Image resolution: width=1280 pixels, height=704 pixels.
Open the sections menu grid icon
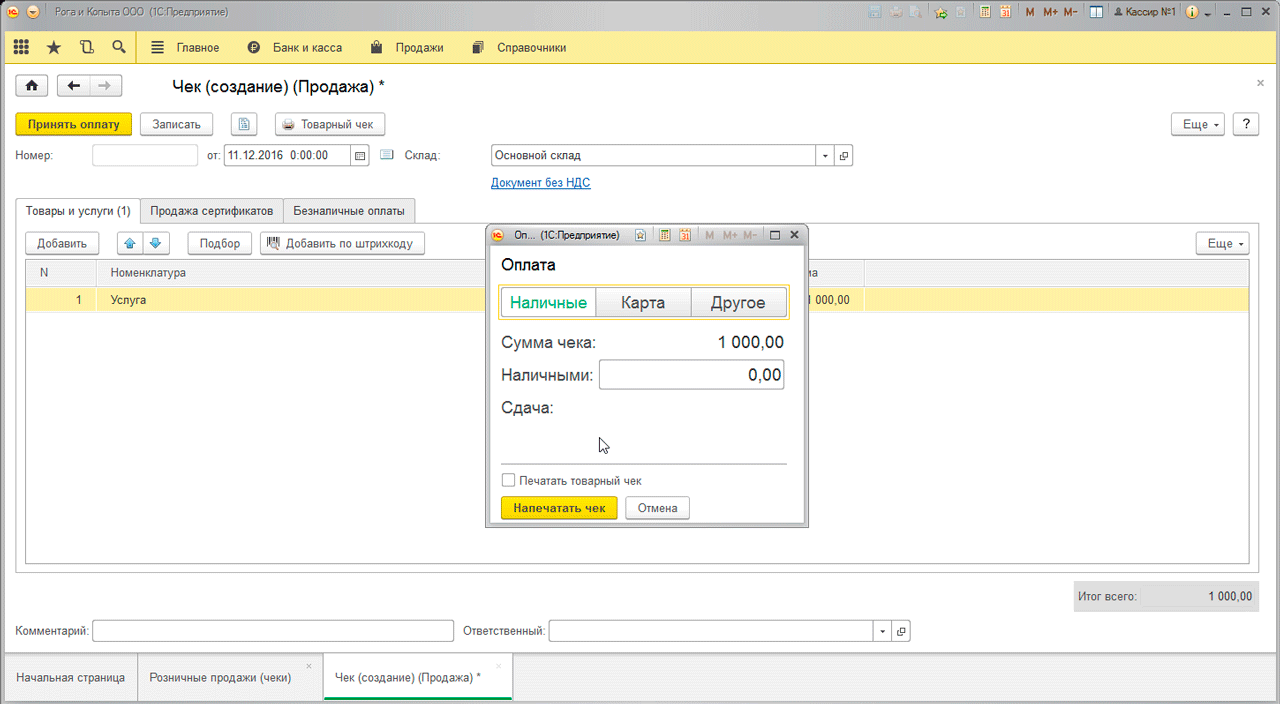(x=21, y=47)
